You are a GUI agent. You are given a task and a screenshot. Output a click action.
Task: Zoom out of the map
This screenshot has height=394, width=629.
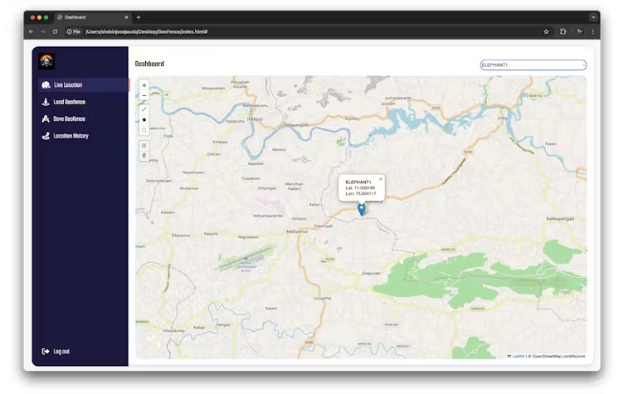click(144, 95)
